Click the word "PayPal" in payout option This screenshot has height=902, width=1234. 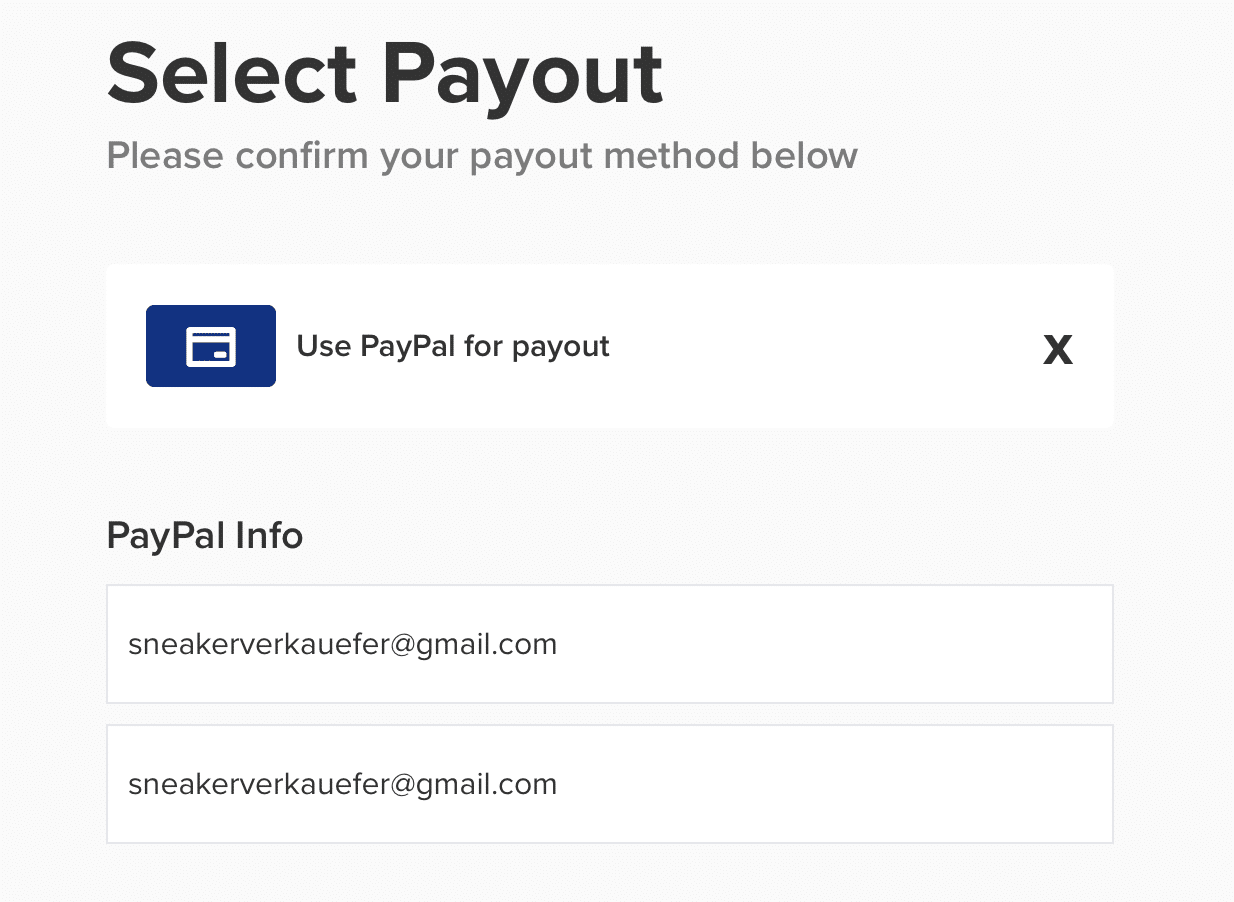pyautogui.click(x=408, y=346)
